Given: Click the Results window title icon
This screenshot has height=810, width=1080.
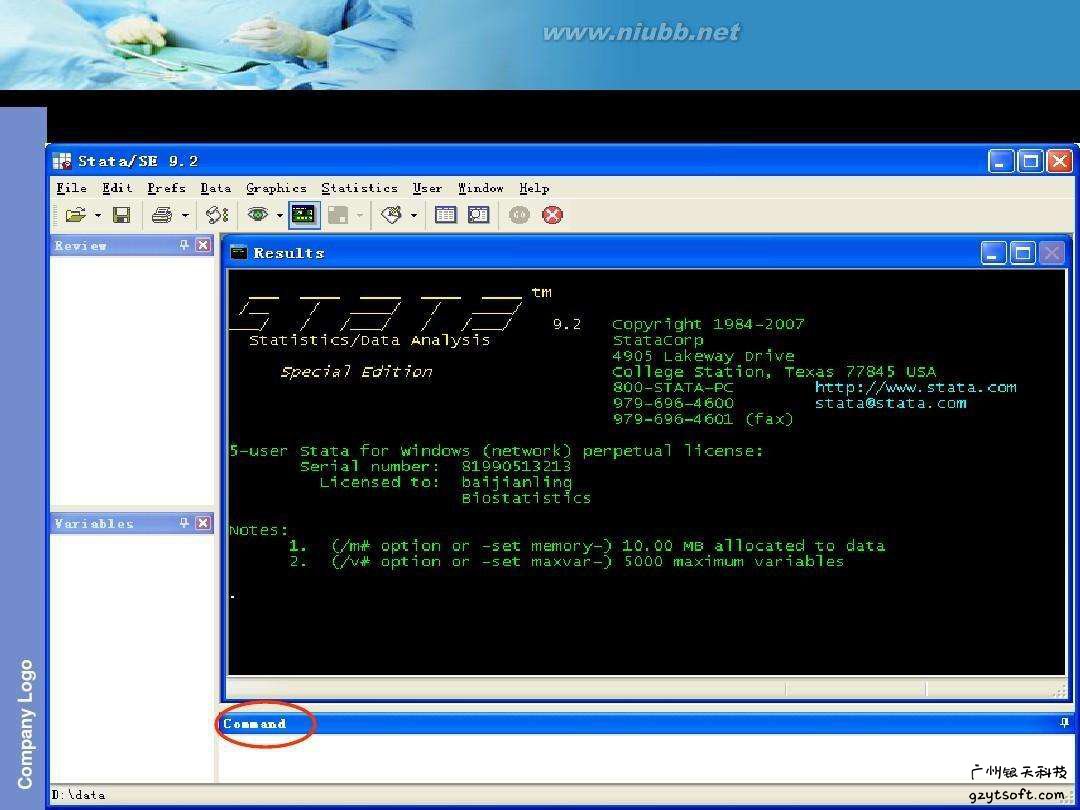Looking at the screenshot, I should pyautogui.click(x=239, y=252).
